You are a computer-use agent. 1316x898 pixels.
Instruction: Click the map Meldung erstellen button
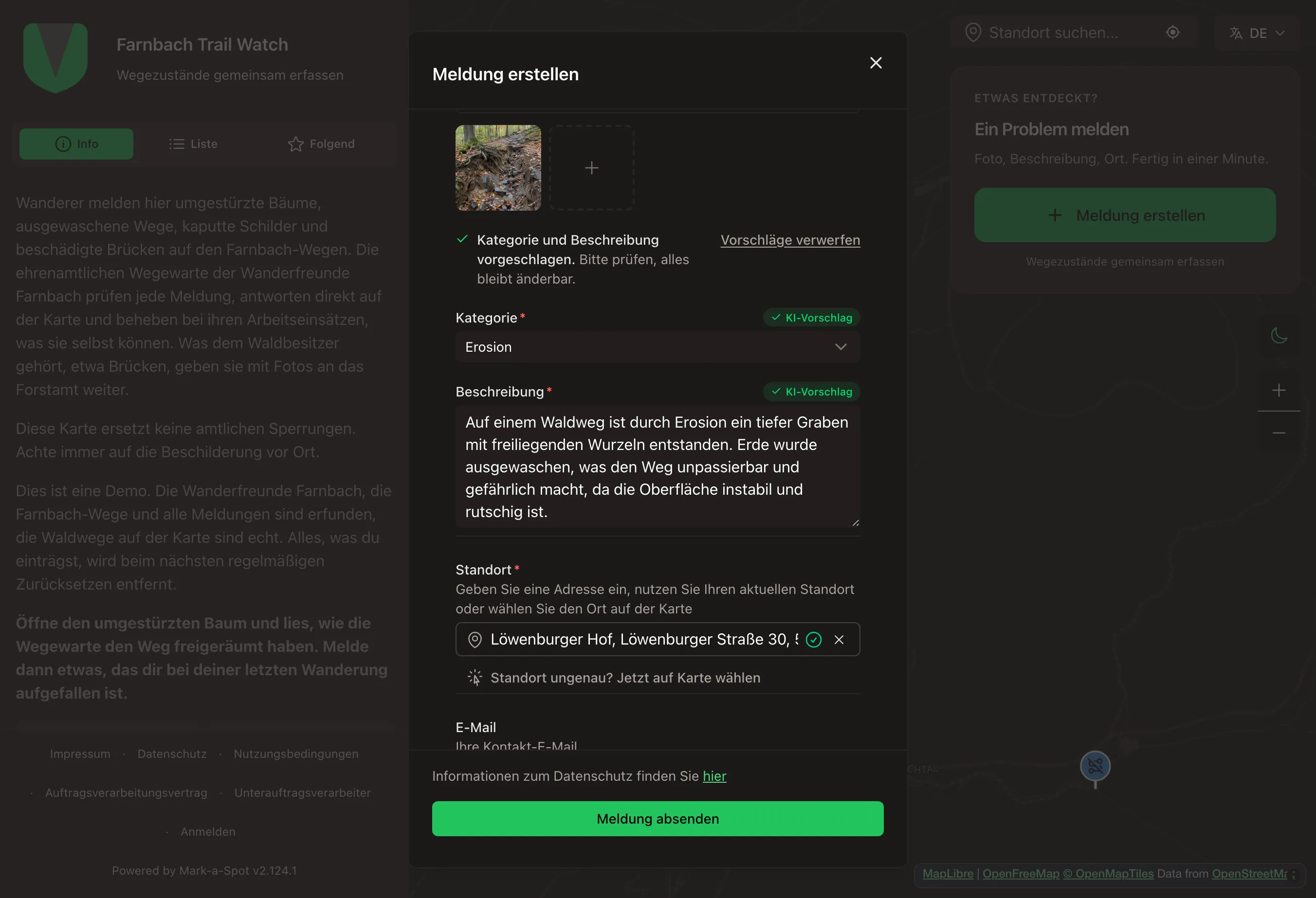coord(1125,215)
